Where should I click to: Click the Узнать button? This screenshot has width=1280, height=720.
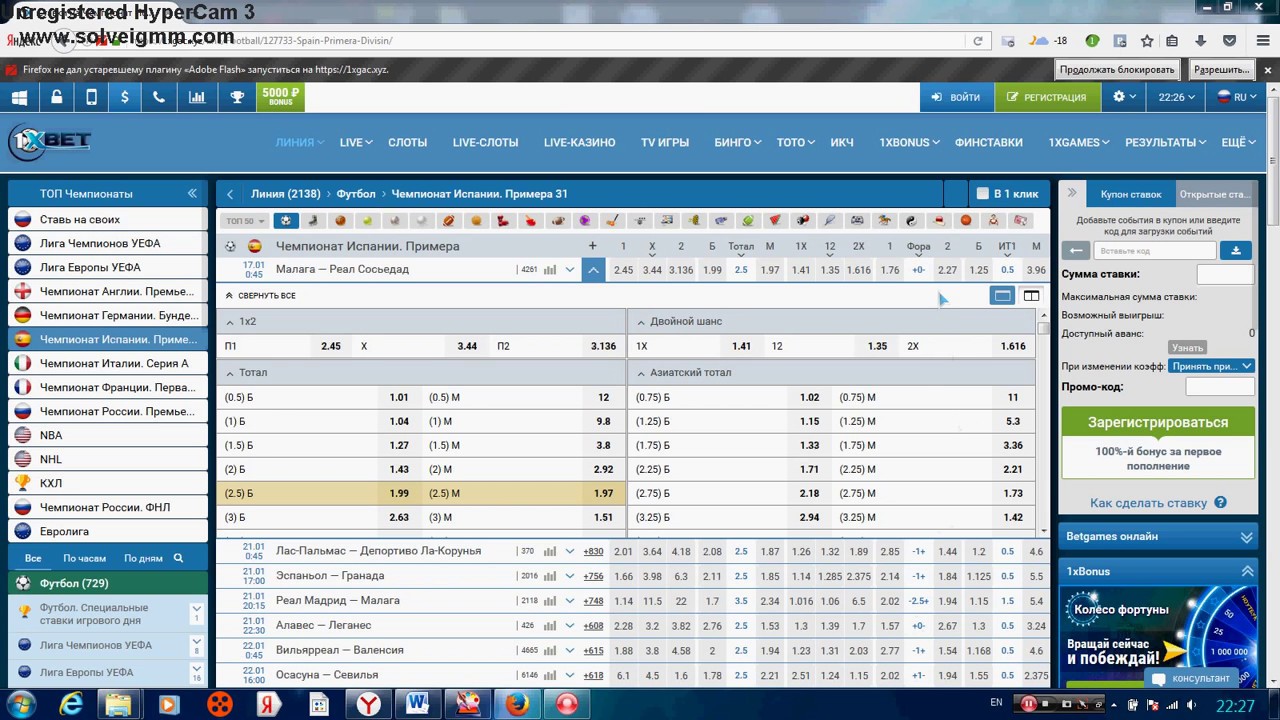[x=1187, y=348]
